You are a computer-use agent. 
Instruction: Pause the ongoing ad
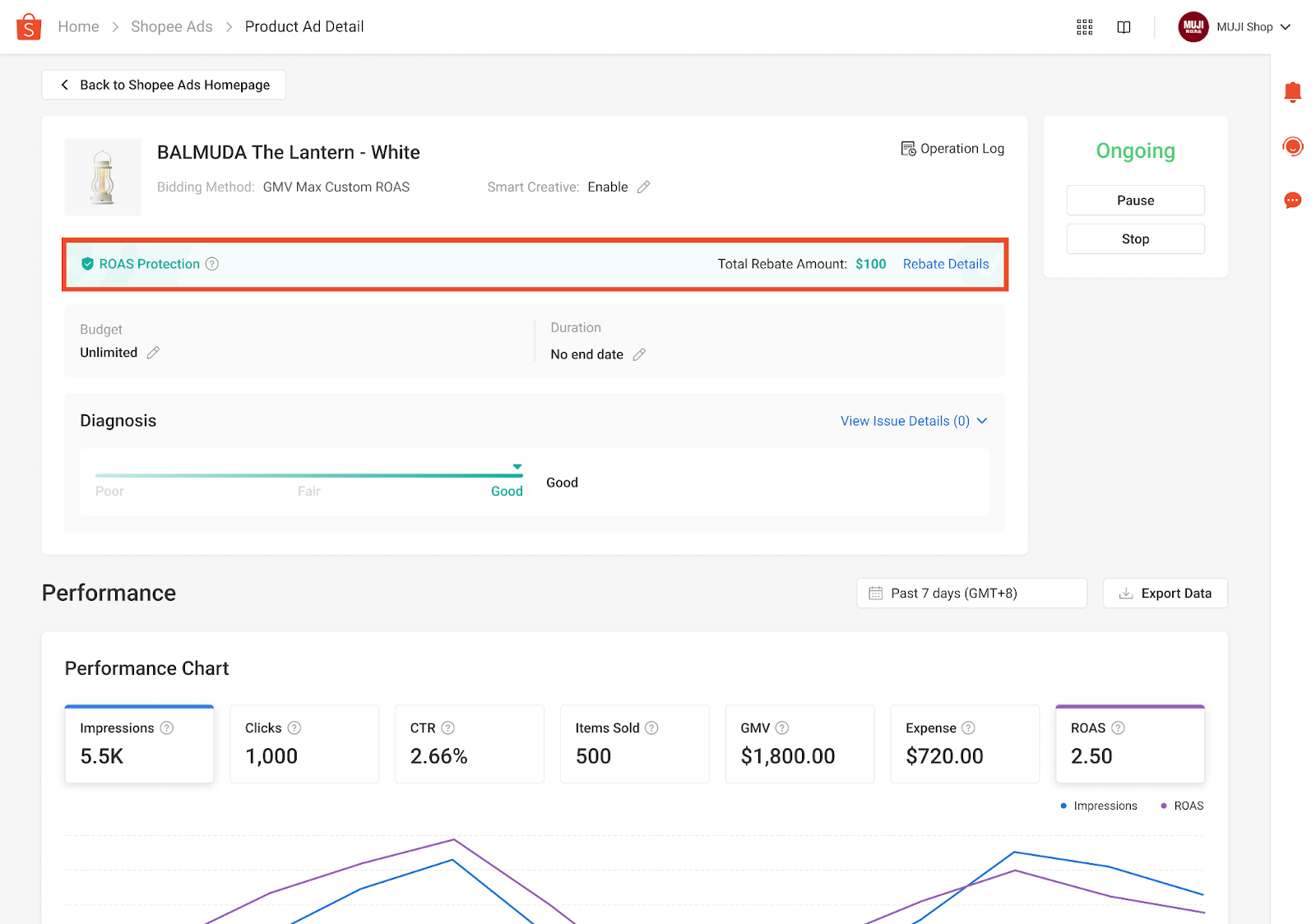pyautogui.click(x=1135, y=201)
